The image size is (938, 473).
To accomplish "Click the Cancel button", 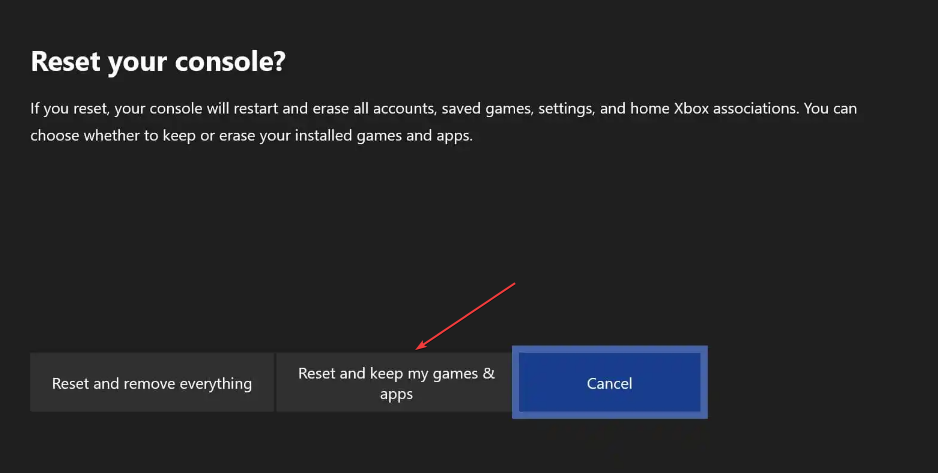I will [610, 382].
